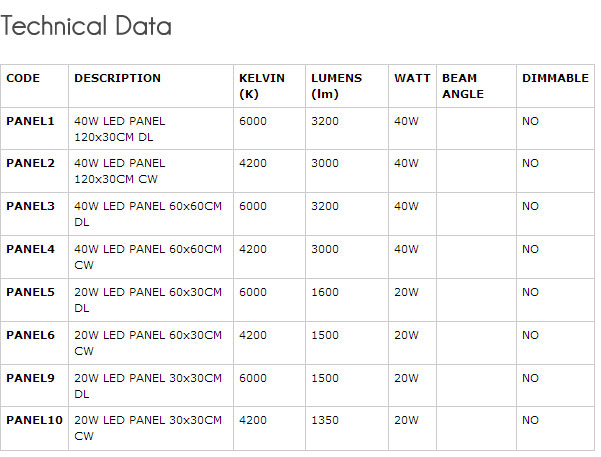Click the LUMENS (lm) column header
The height and width of the screenshot is (457, 601).
pyautogui.click(x=336, y=86)
